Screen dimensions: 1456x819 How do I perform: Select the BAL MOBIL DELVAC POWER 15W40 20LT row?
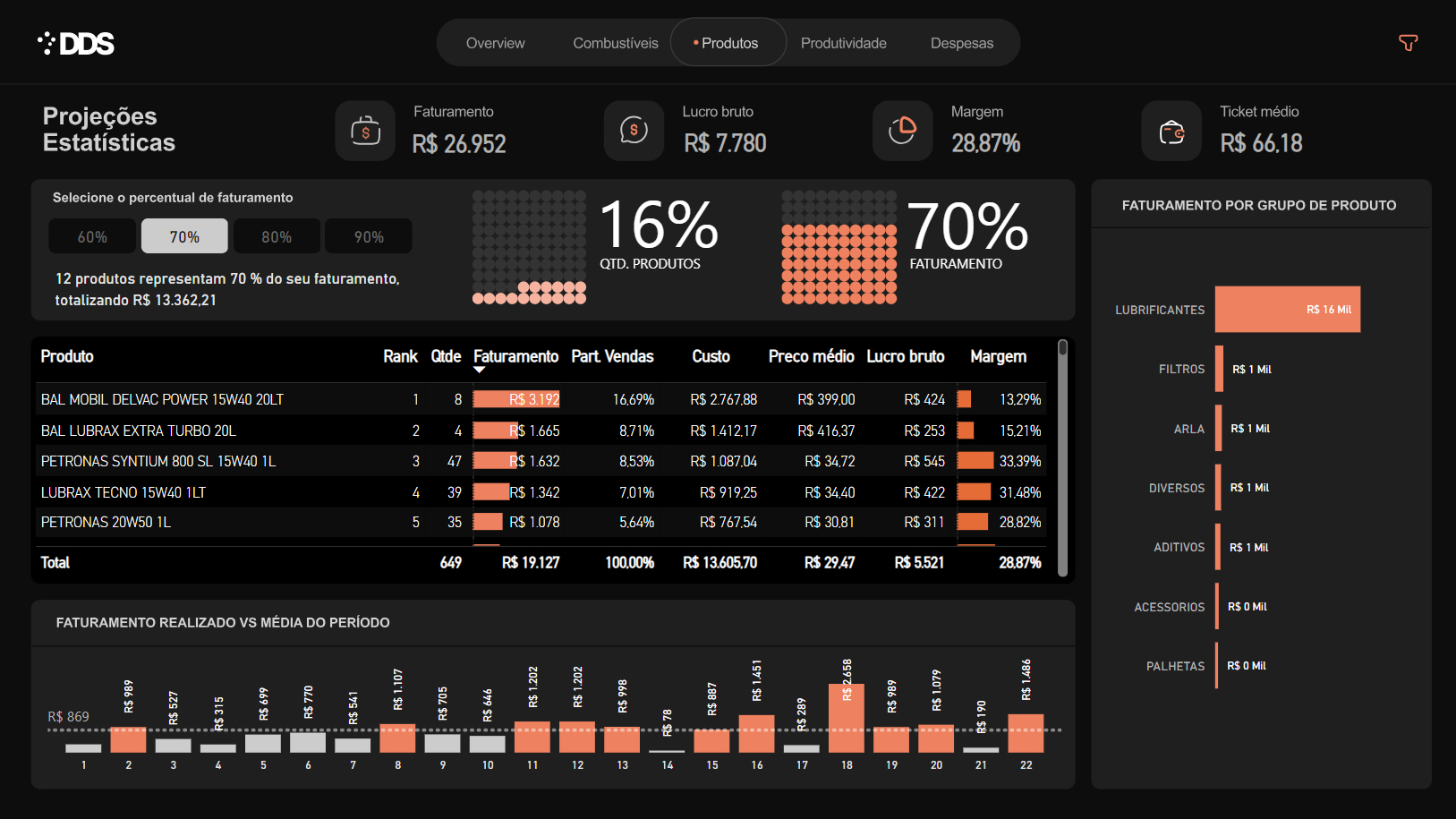click(541, 399)
